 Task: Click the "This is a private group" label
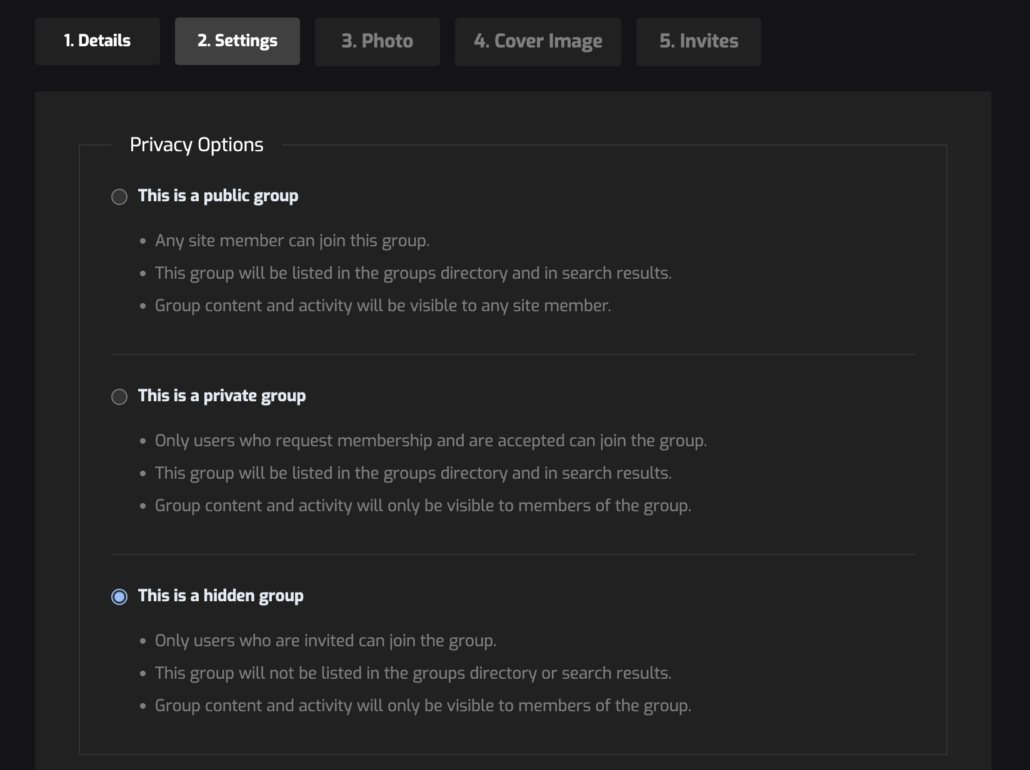pos(222,396)
